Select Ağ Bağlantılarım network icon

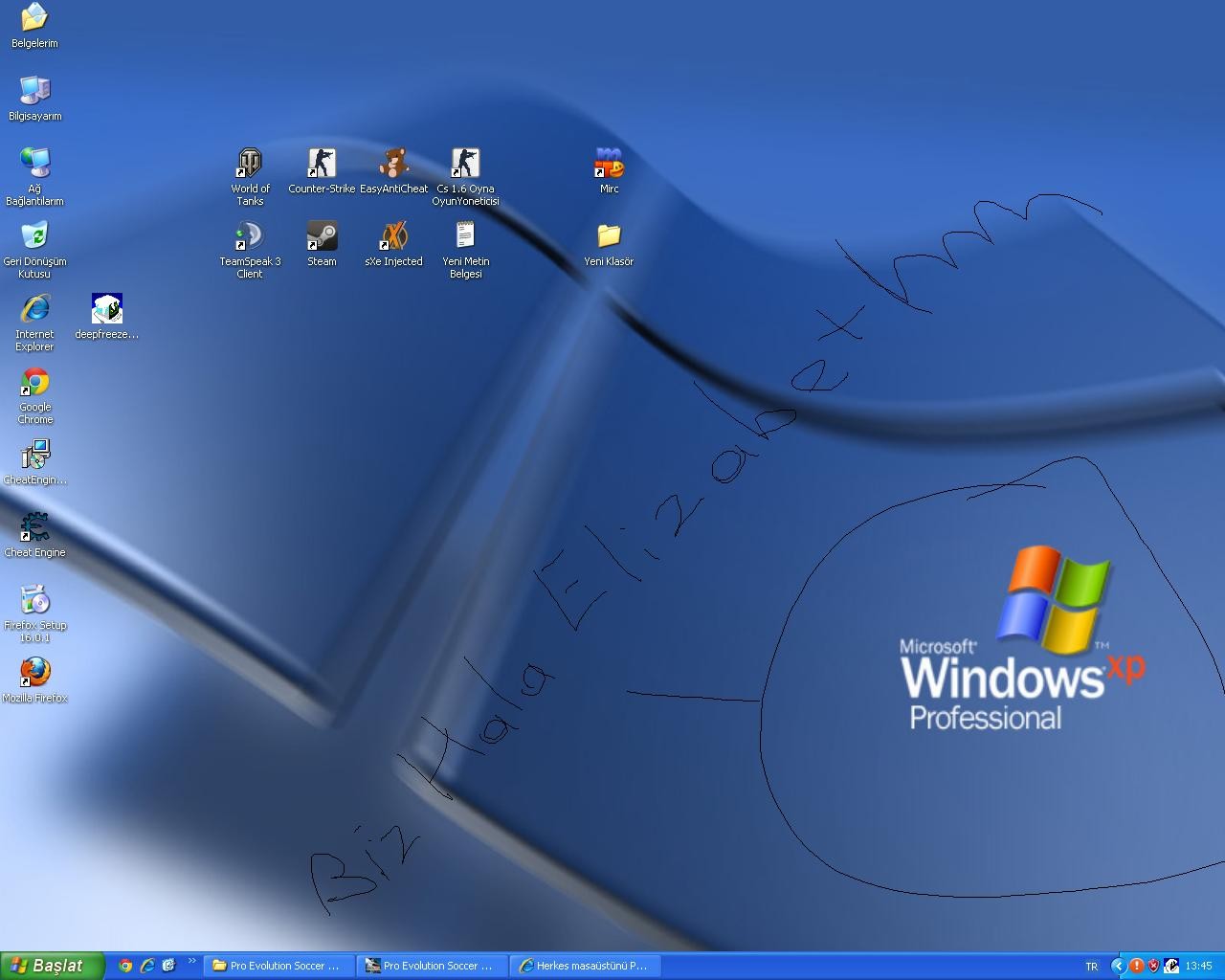(34, 163)
